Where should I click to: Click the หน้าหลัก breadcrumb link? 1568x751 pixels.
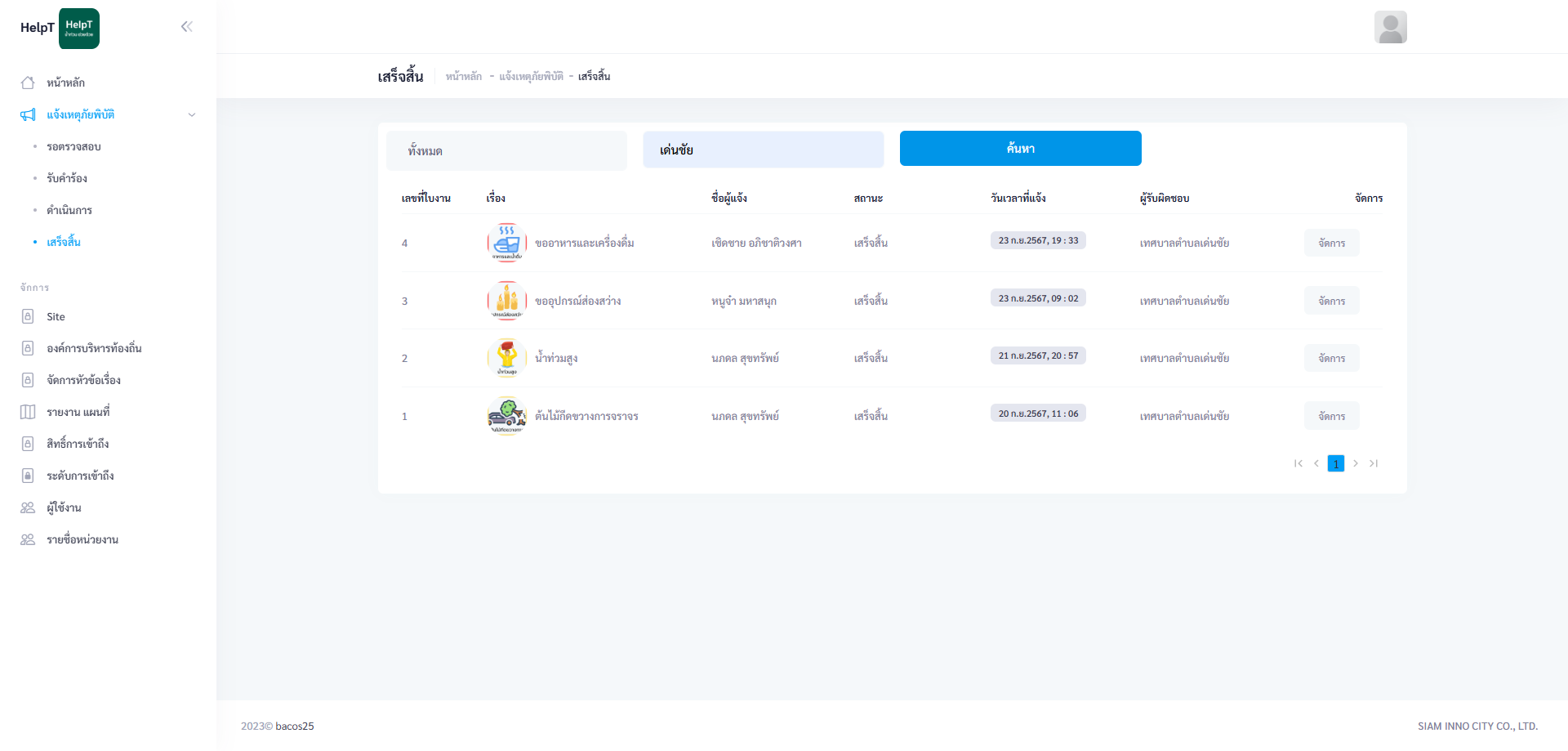pos(464,76)
